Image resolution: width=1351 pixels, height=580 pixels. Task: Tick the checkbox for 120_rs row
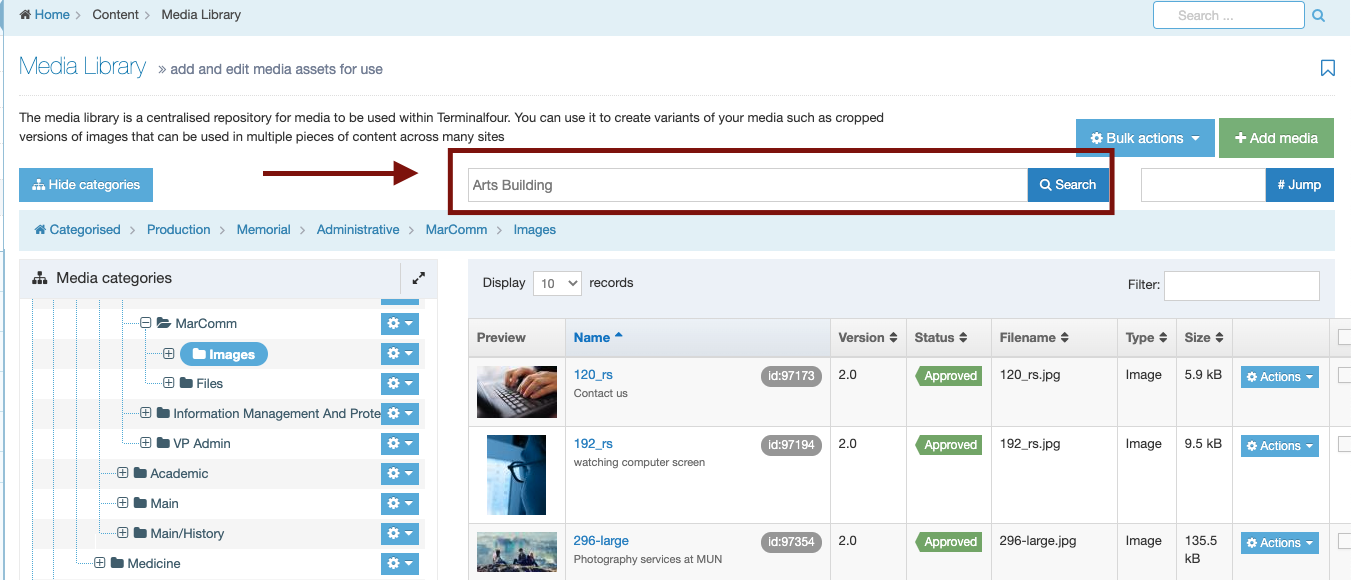pos(1344,376)
